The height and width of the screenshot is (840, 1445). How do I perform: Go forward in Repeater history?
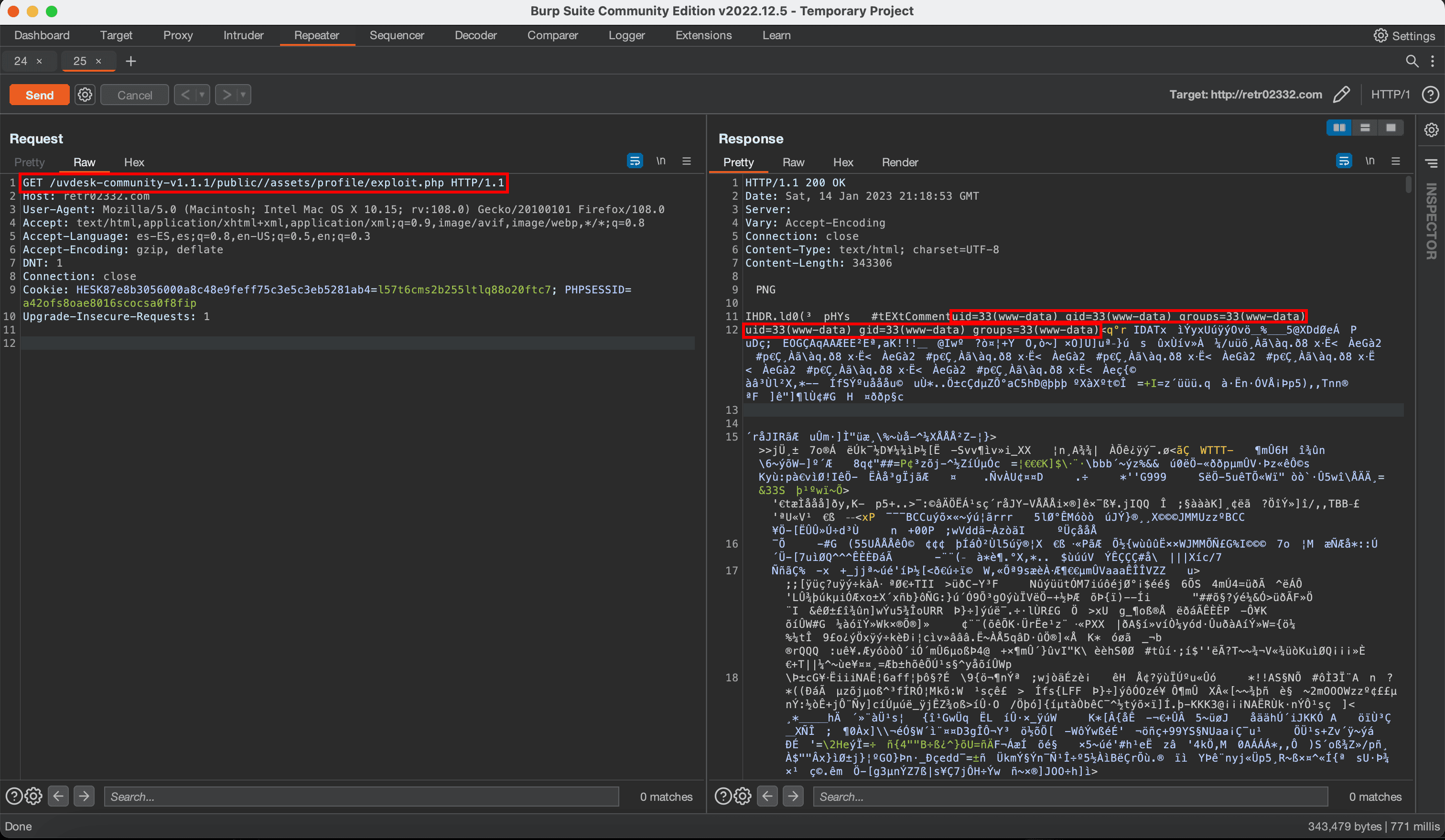coord(227,95)
